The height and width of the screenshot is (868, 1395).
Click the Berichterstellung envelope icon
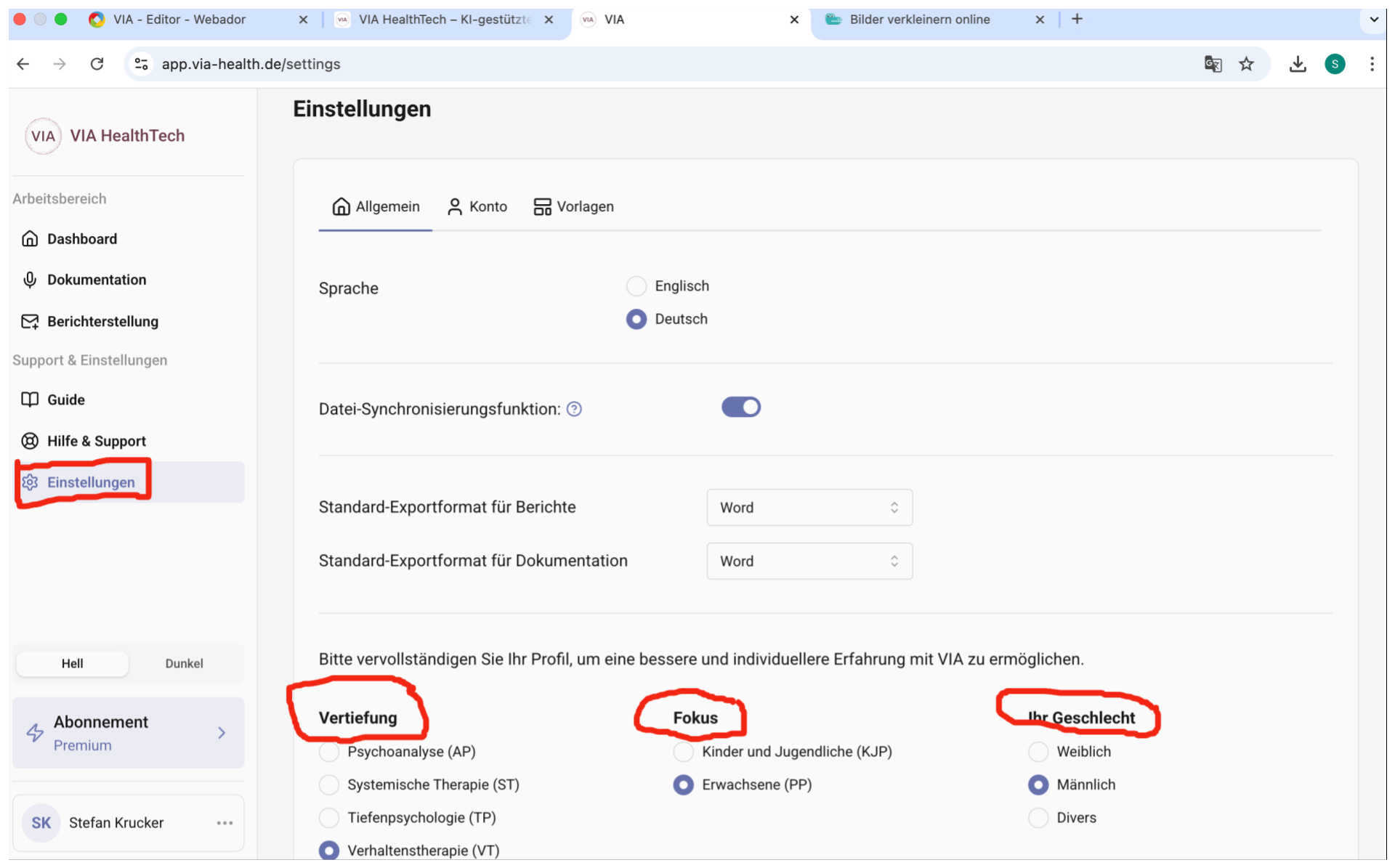pos(30,321)
